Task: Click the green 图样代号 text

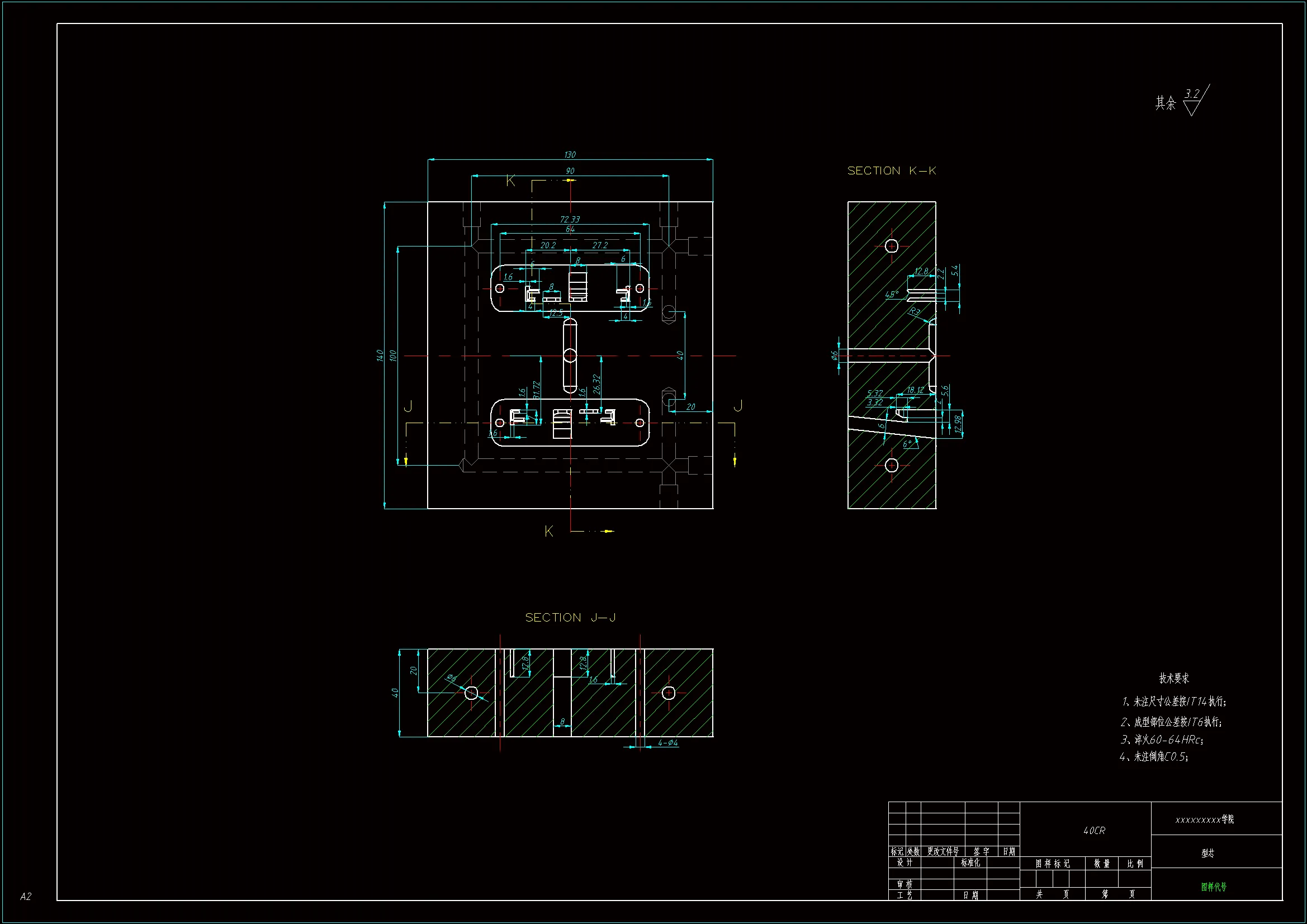Action: 1214,887
